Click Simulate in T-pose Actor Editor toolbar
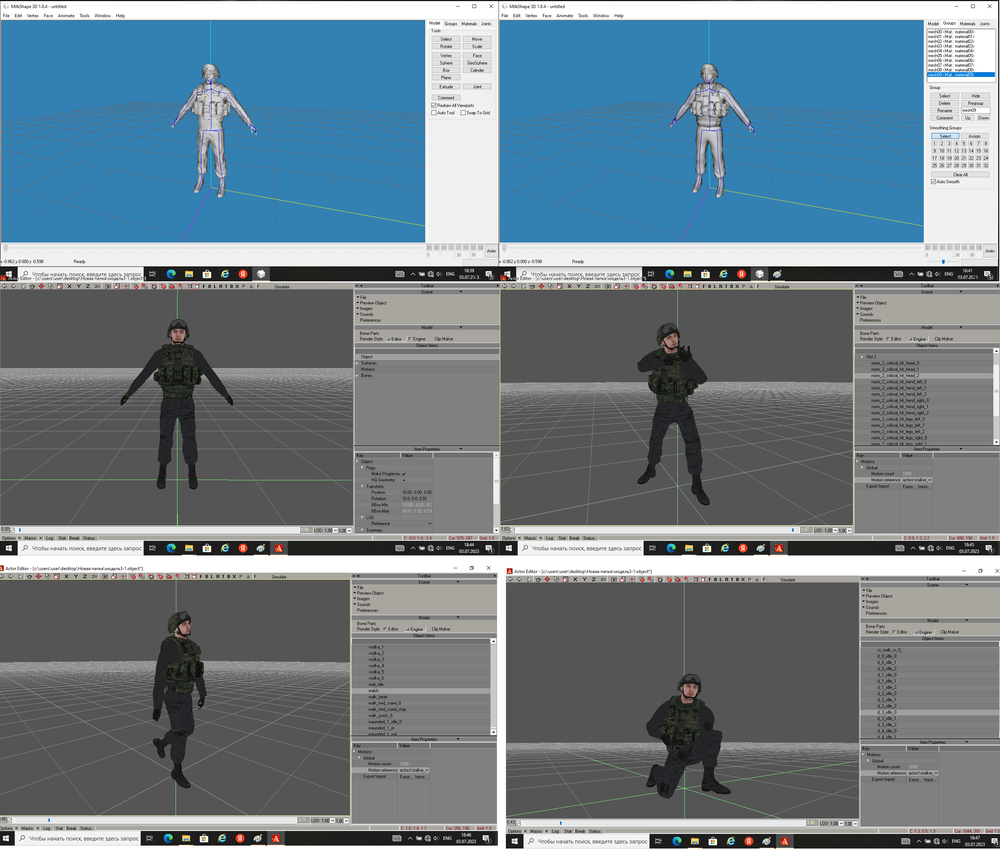The height and width of the screenshot is (850, 1000). pyautogui.click(x=282, y=286)
